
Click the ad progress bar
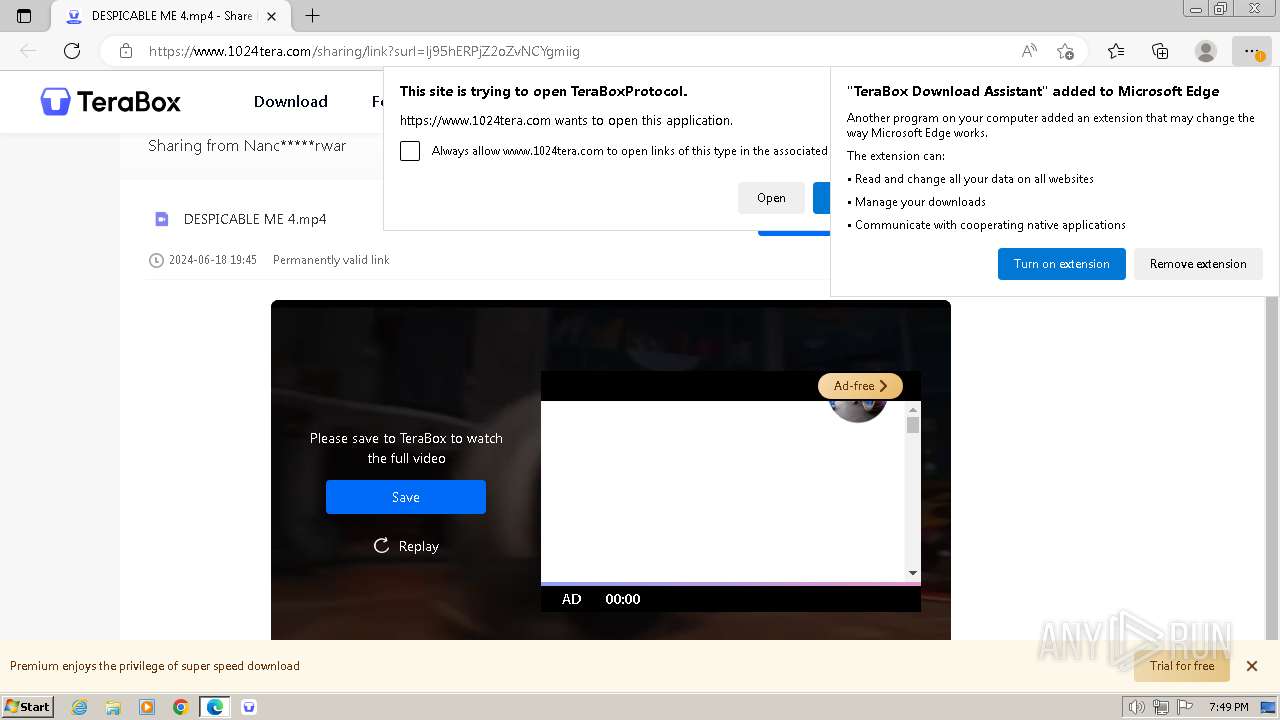pyautogui.click(x=730, y=584)
